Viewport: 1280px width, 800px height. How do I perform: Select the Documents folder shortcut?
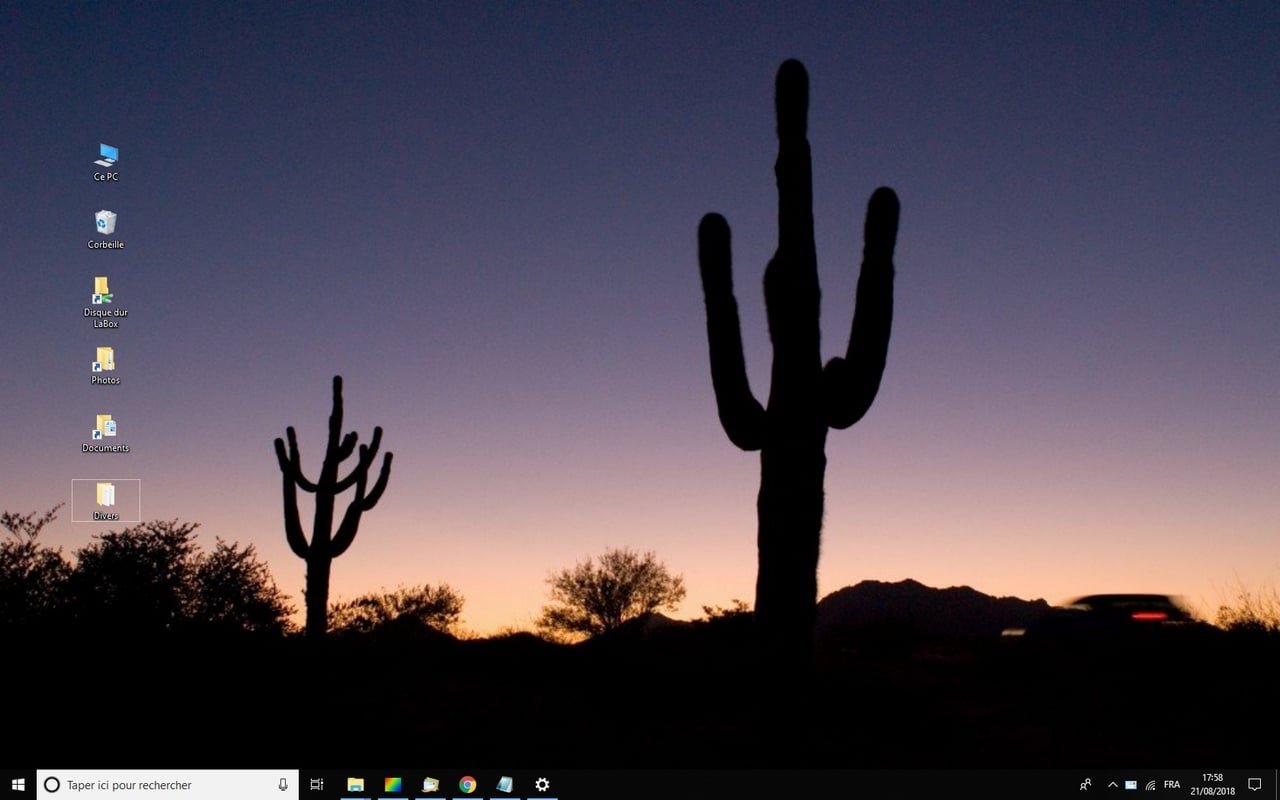(x=106, y=434)
